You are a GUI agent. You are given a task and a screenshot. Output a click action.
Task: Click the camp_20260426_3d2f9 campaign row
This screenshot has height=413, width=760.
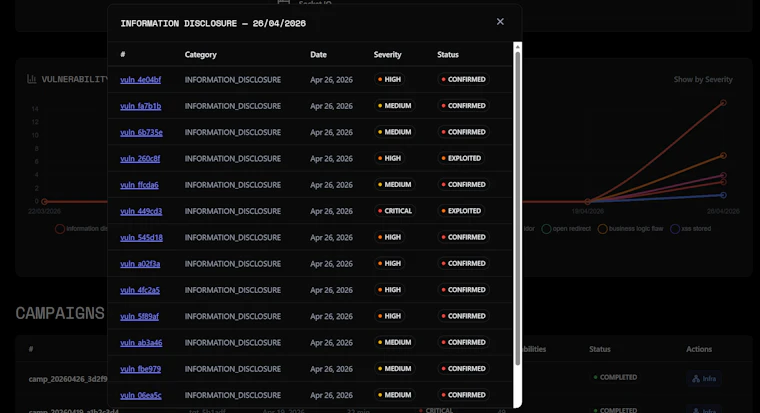pos(68,379)
